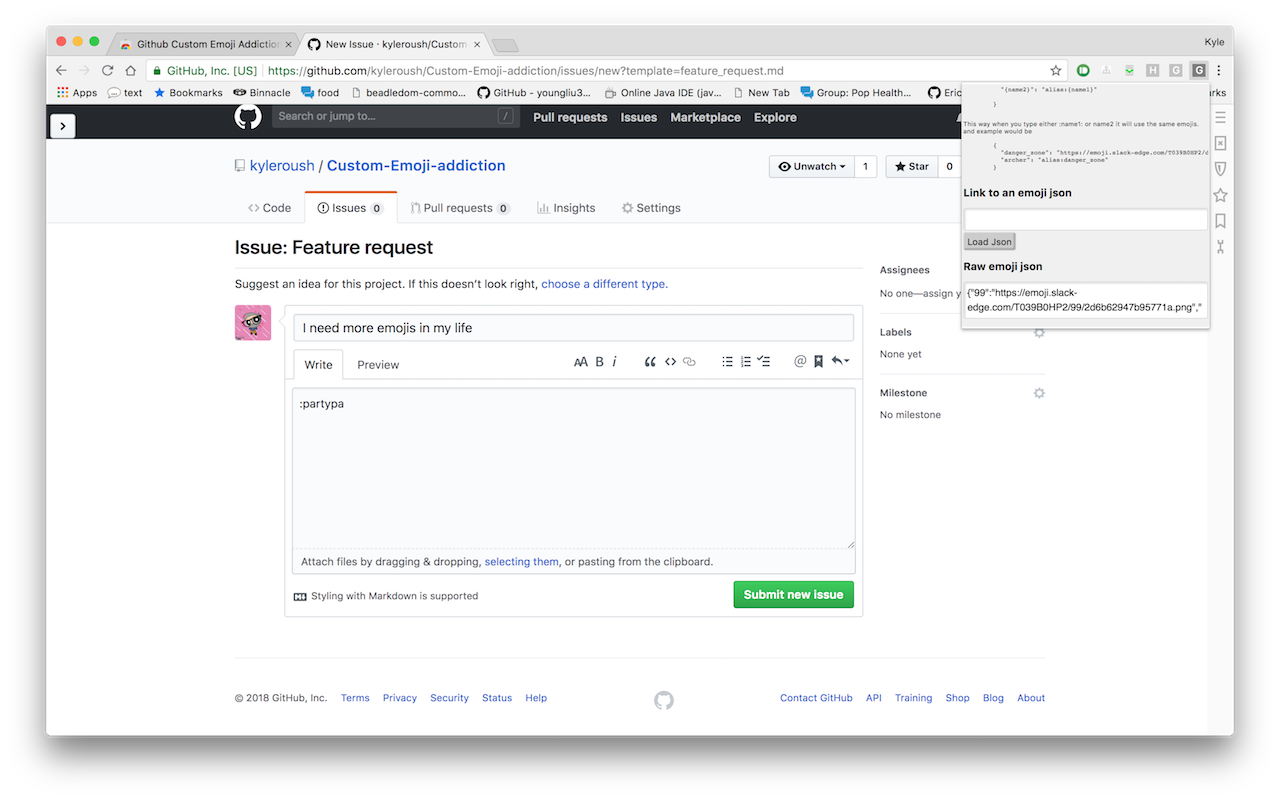Open Contact GitHub footer link
This screenshot has height=800, width=1280.
pos(816,698)
